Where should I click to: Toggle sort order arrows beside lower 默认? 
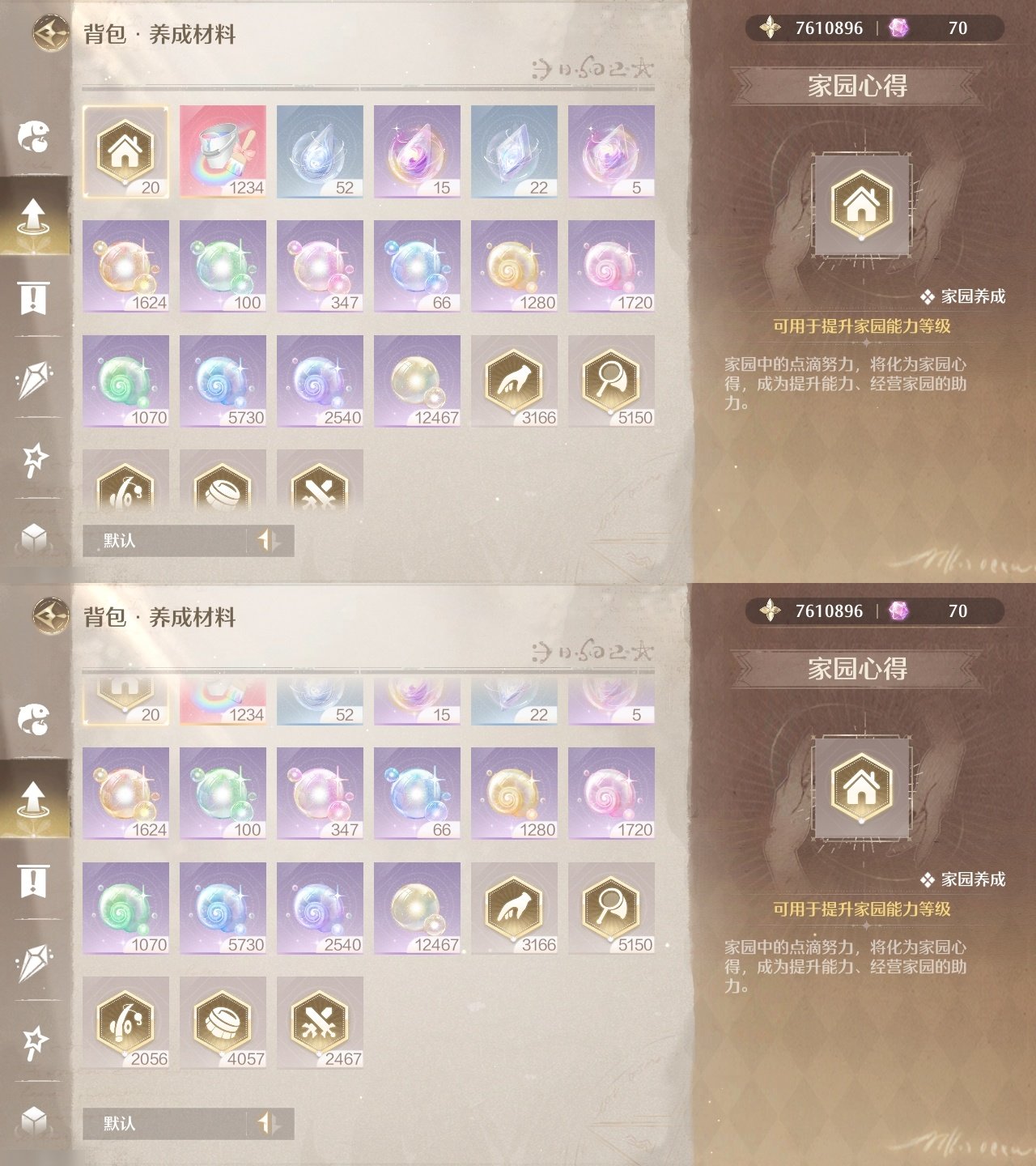270,1123
